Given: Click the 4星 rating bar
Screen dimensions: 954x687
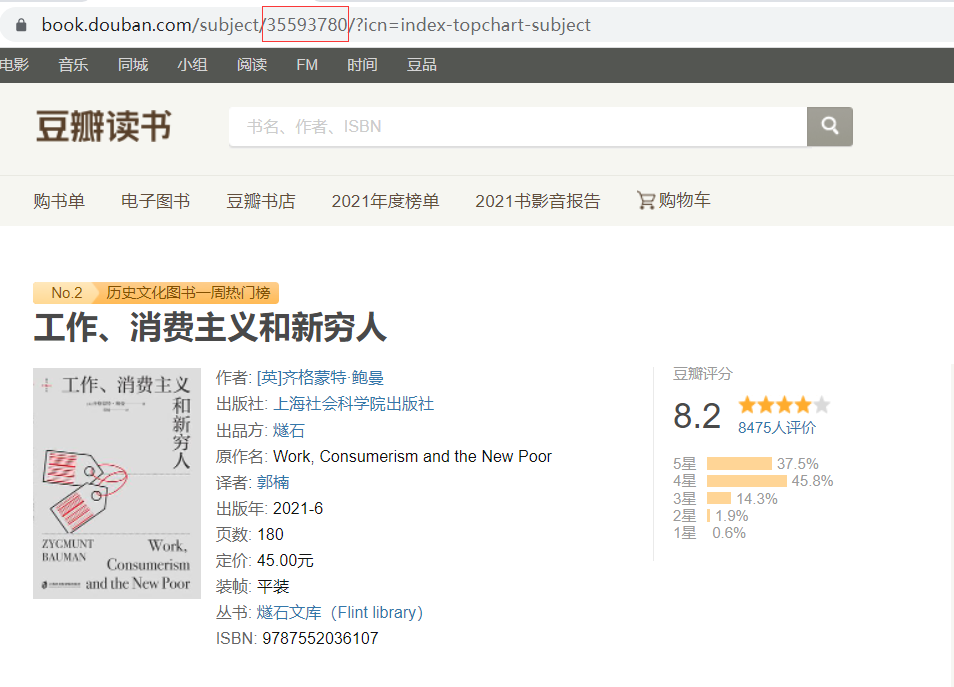Looking at the screenshot, I should point(747,481).
